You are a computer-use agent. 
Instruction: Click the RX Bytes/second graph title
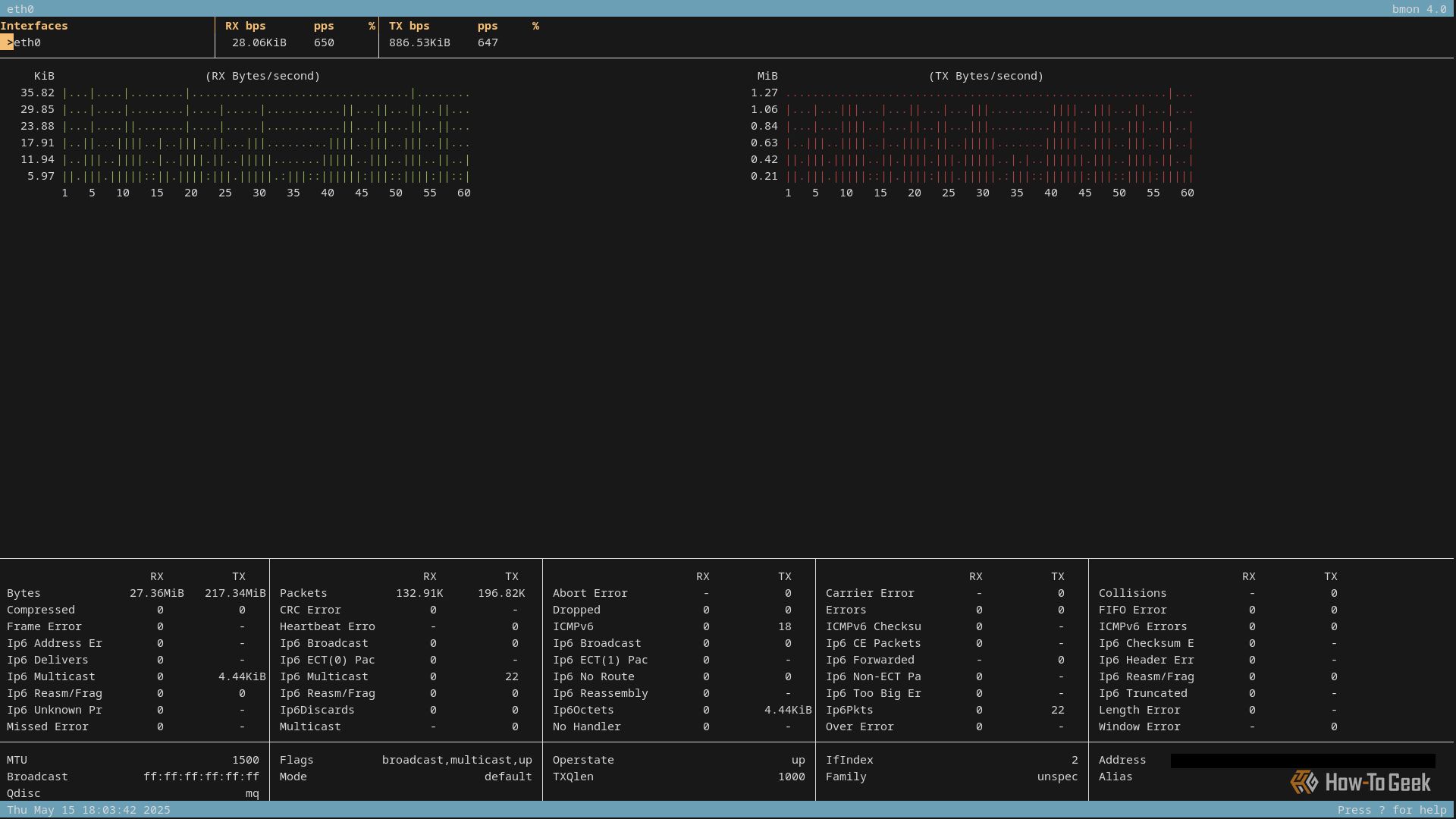262,76
